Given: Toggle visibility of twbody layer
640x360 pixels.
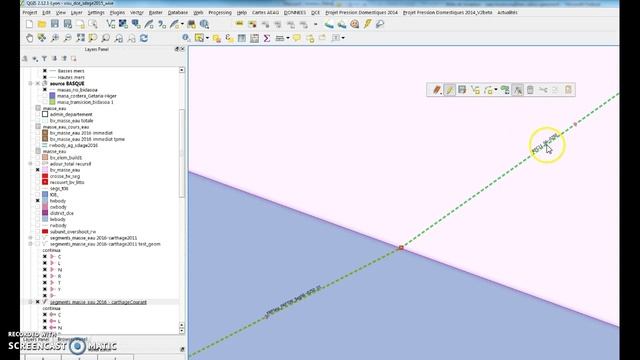Looking at the screenshot, I should coord(38,201).
